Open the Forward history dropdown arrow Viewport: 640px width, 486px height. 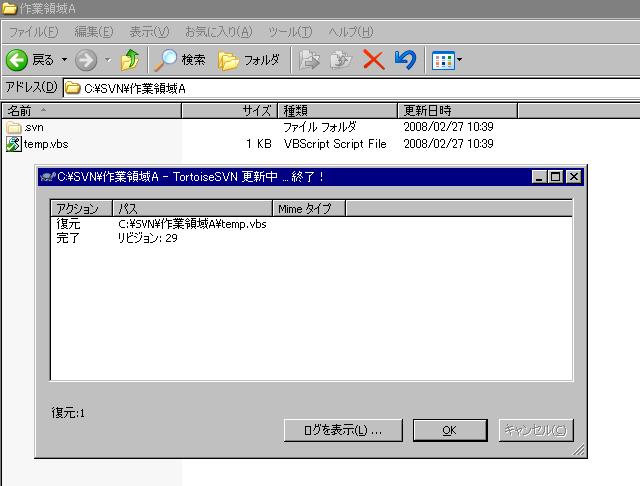(x=108, y=60)
